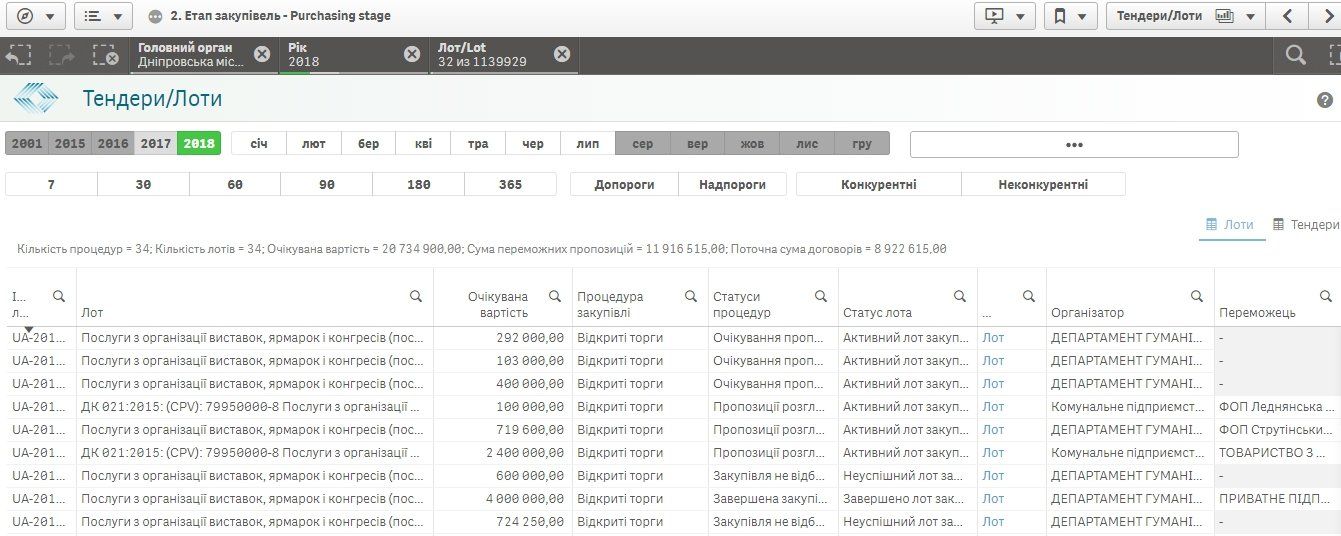Step forward in selections

(x=62, y=56)
